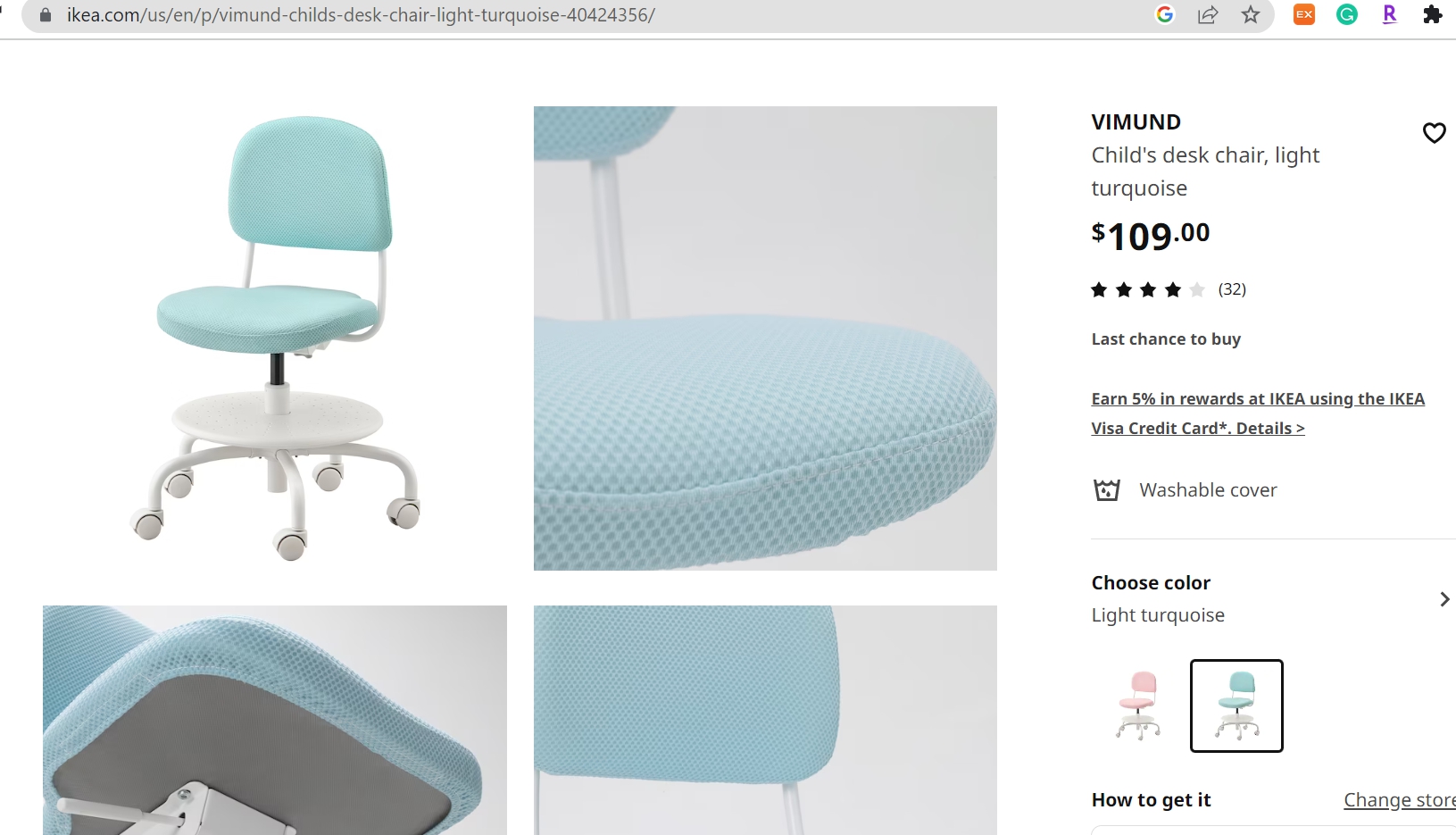
Task: Open the seat cushion close-up image
Action: [x=765, y=338]
